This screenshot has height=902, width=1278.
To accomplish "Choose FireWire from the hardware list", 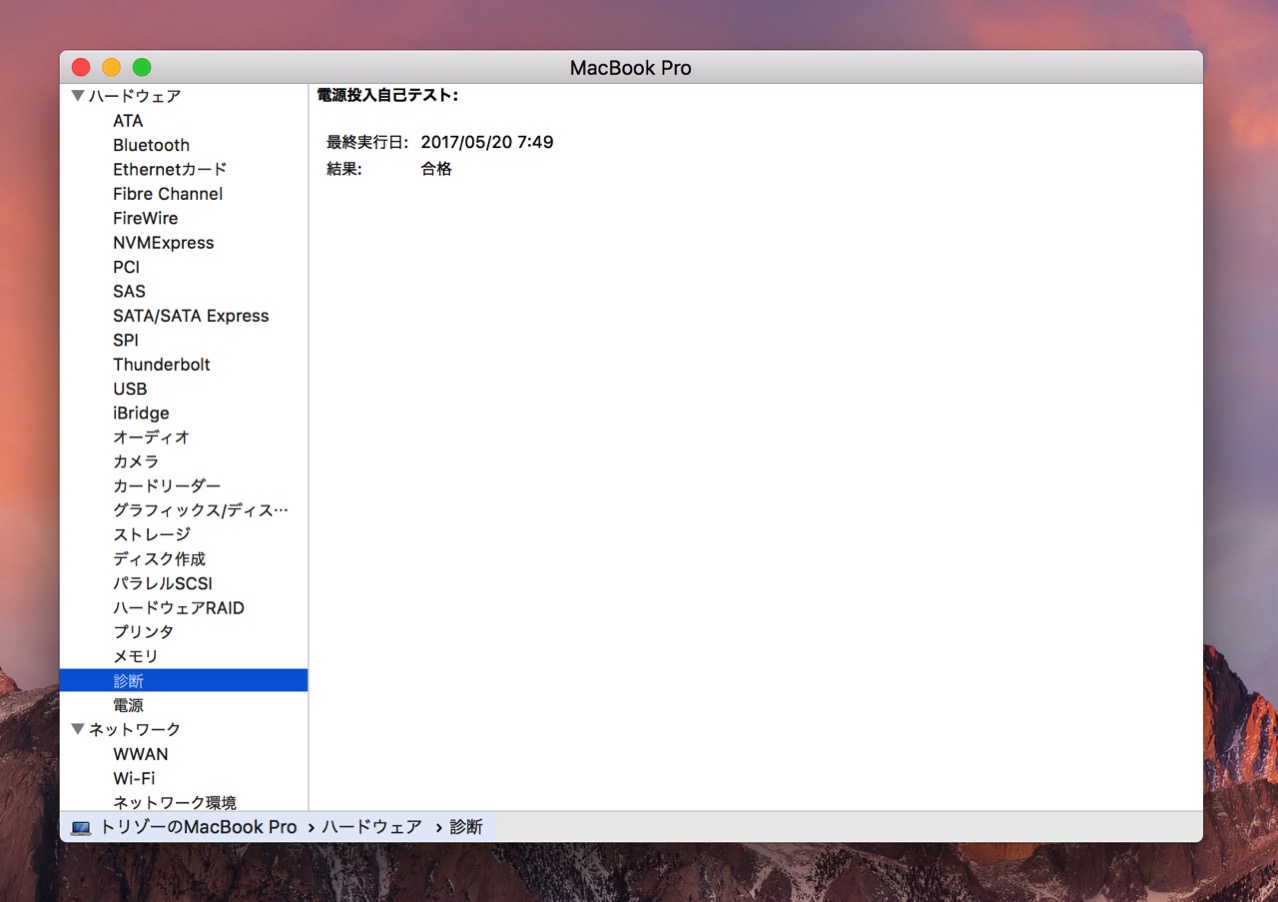I will pos(145,218).
